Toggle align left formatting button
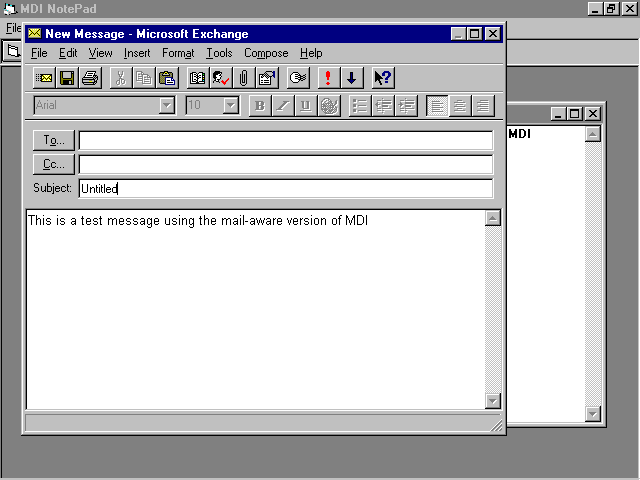 [438, 106]
